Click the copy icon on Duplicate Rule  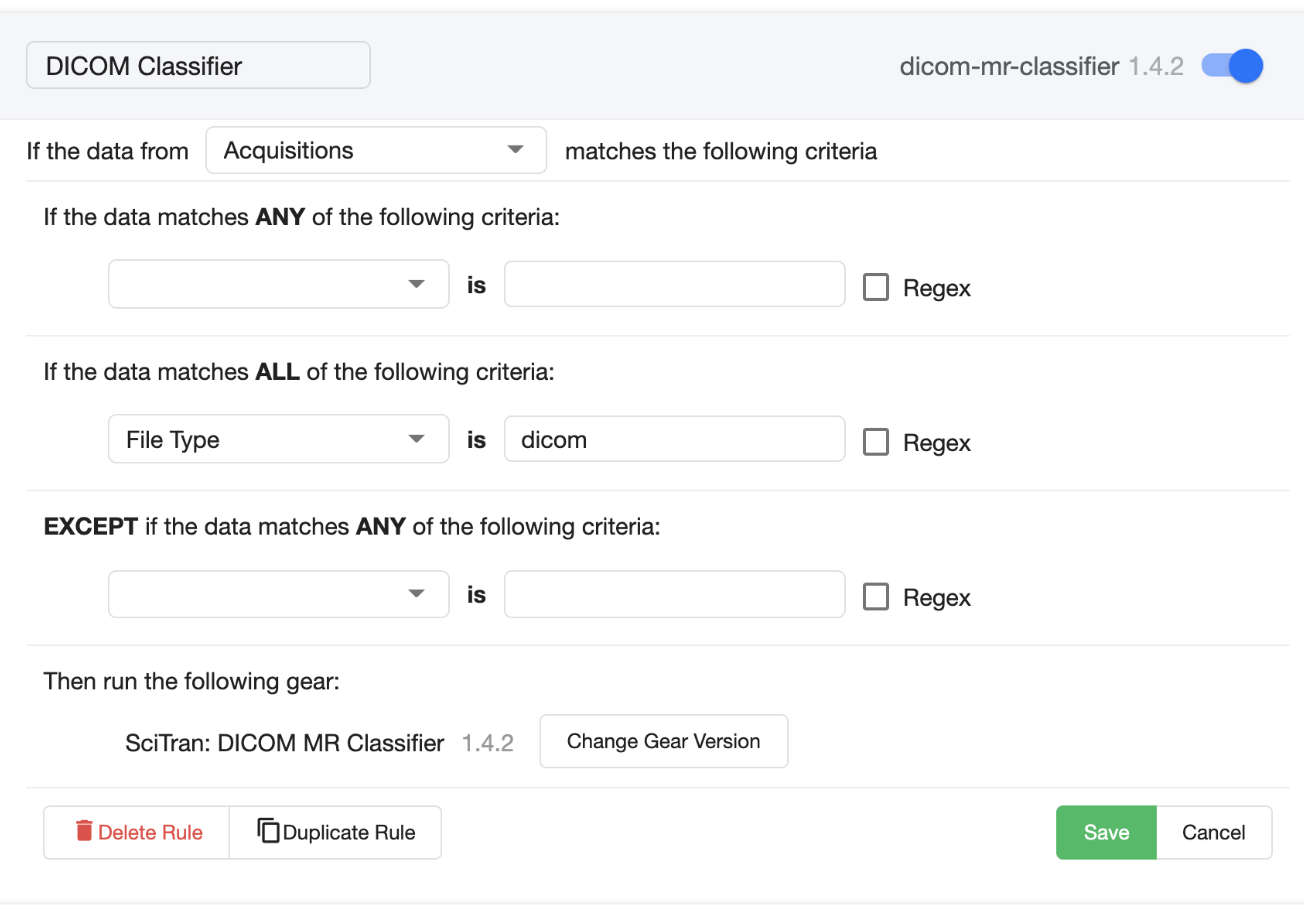click(x=268, y=832)
